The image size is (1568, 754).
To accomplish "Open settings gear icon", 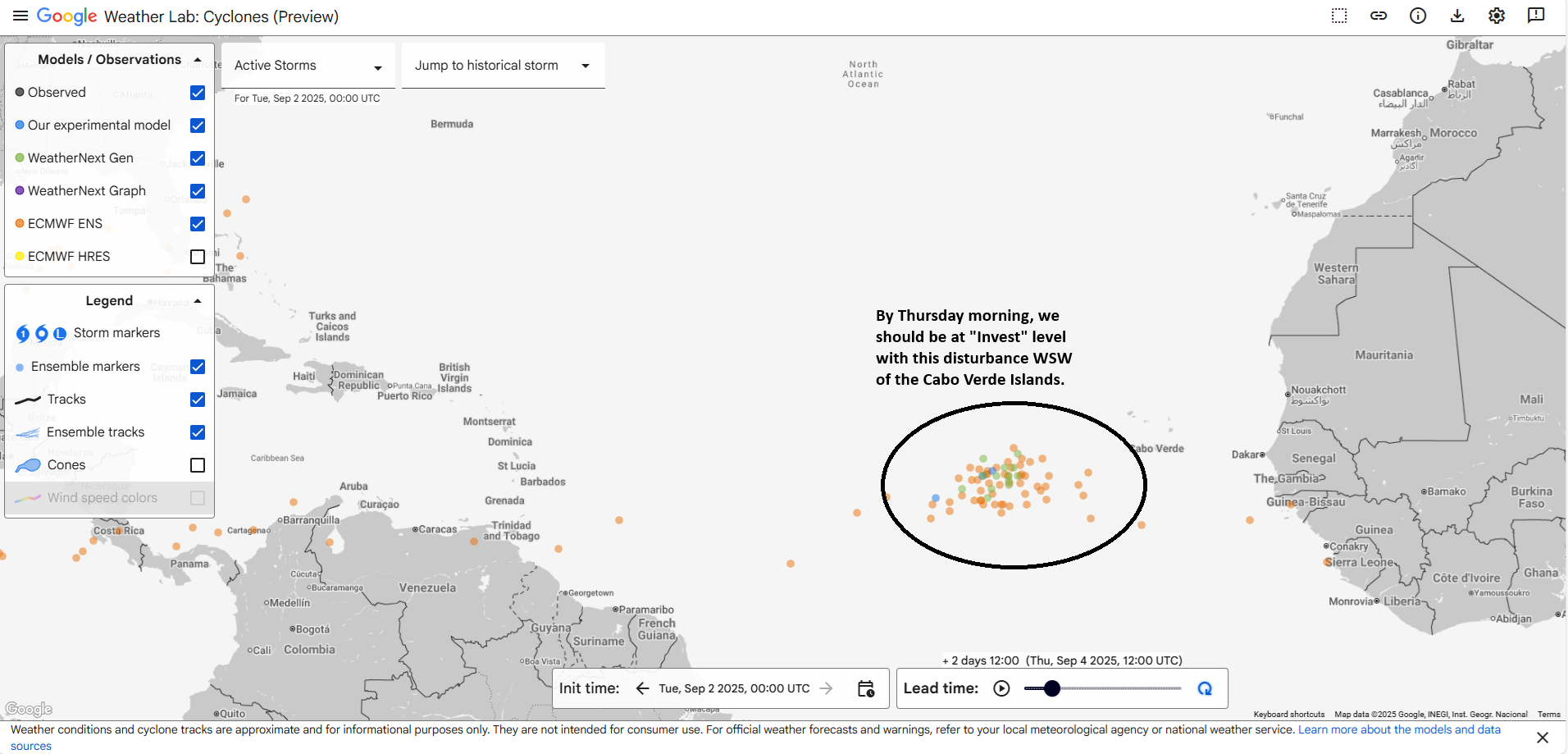I will point(1497,16).
